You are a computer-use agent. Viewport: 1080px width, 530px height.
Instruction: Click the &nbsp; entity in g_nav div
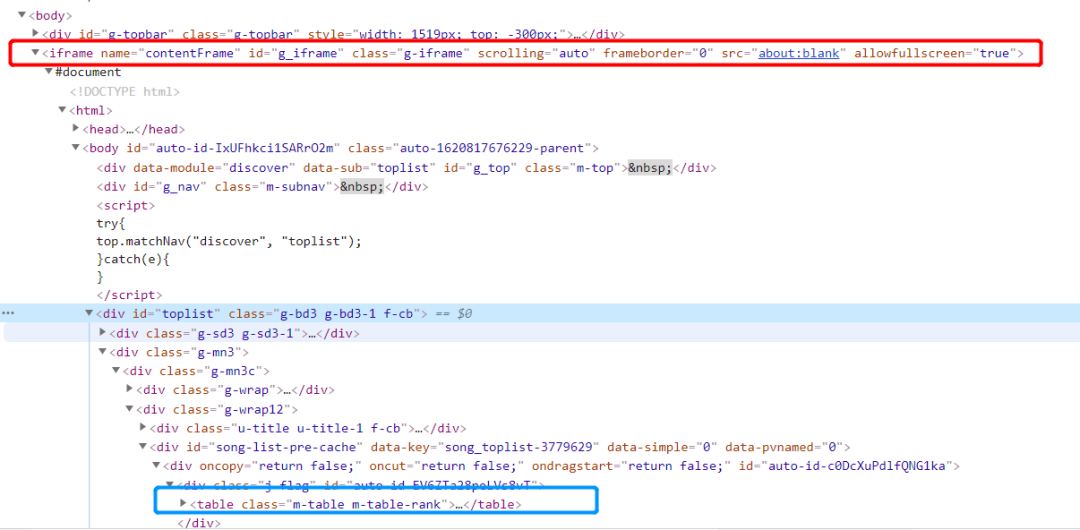click(x=362, y=187)
